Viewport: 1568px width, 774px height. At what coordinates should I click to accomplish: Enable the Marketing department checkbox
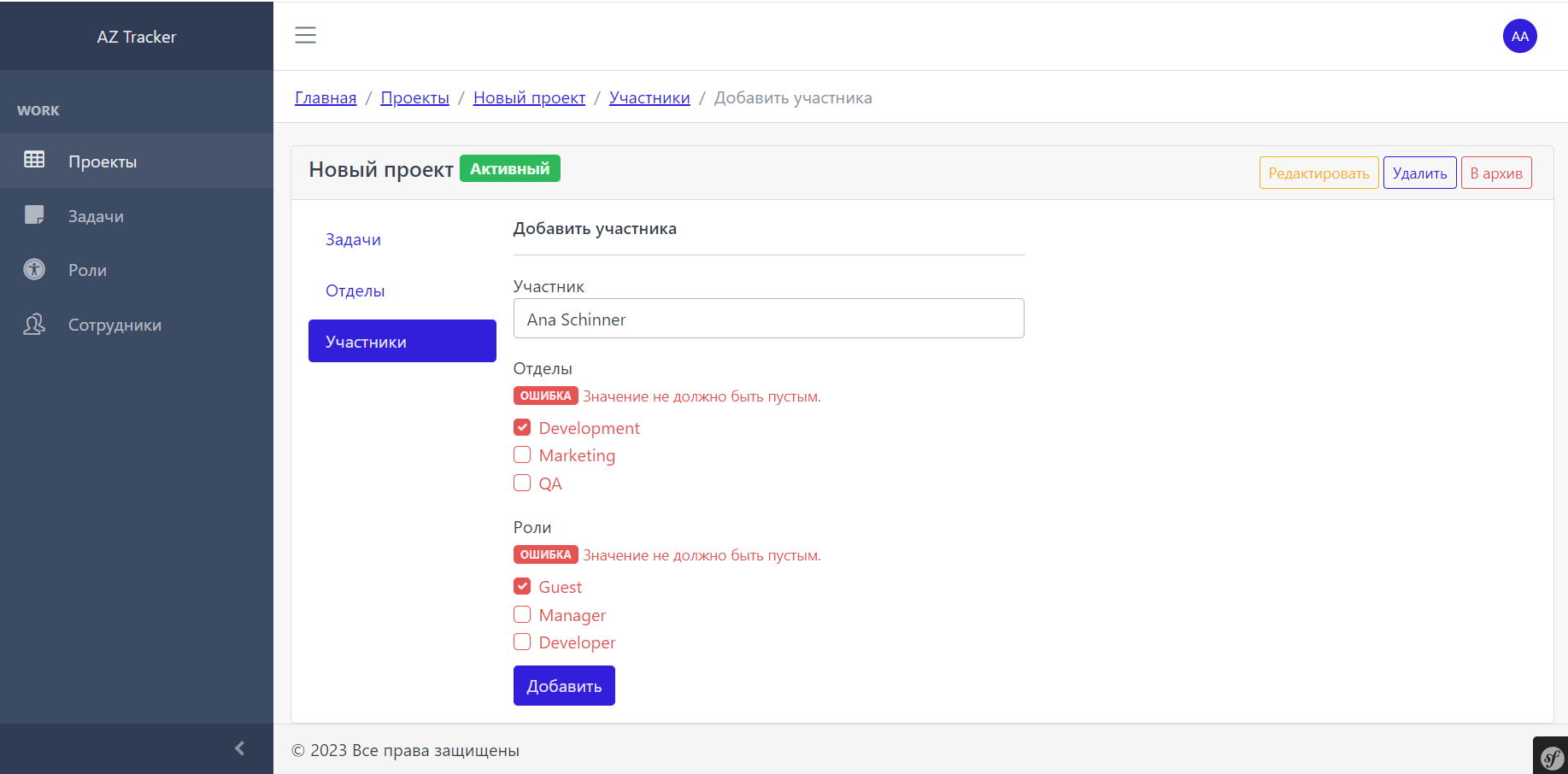[x=522, y=455]
